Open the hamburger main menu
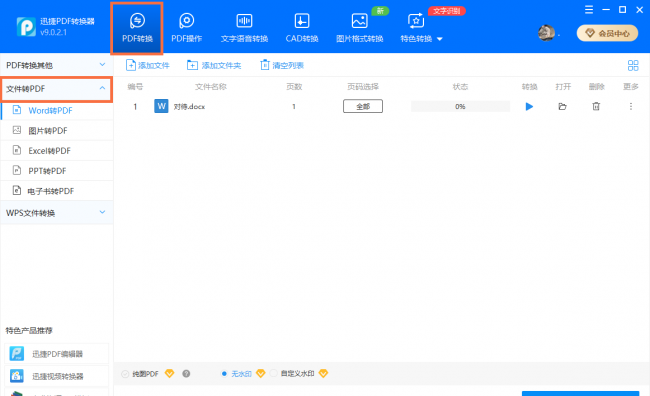This screenshot has height=396, width=650. tap(589, 10)
